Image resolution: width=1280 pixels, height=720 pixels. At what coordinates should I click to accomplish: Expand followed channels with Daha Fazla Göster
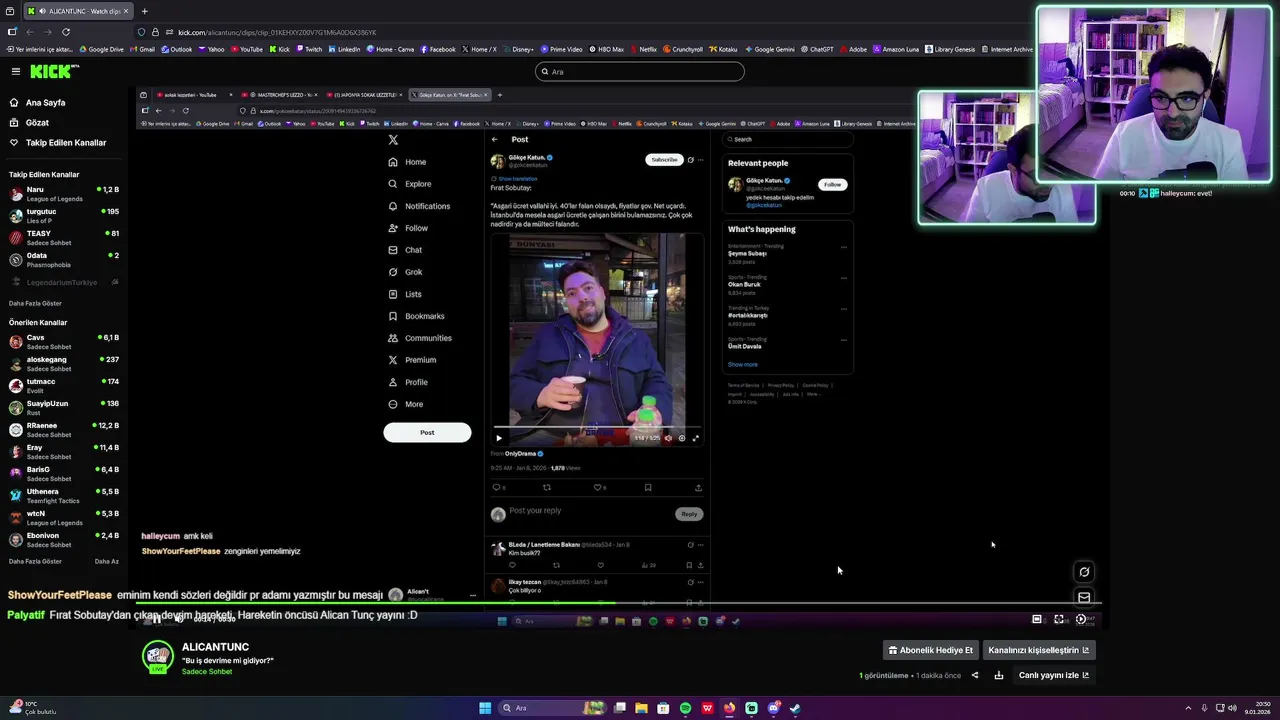[35, 303]
